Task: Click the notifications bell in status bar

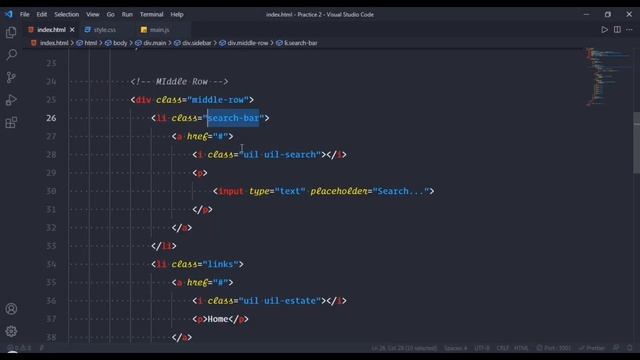Action: [x=630, y=348]
